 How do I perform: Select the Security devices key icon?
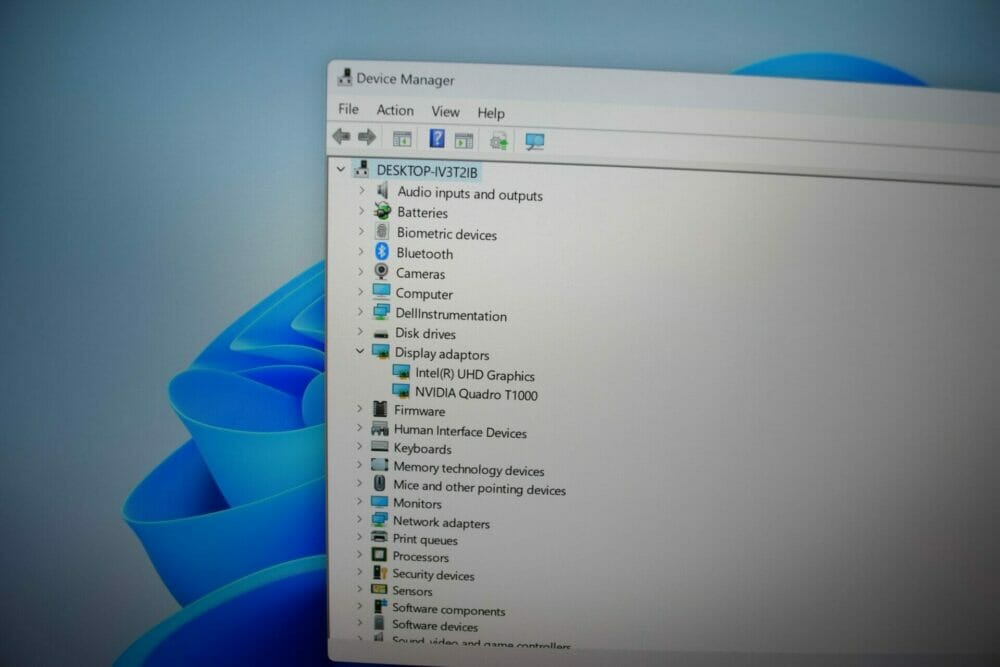(x=379, y=572)
